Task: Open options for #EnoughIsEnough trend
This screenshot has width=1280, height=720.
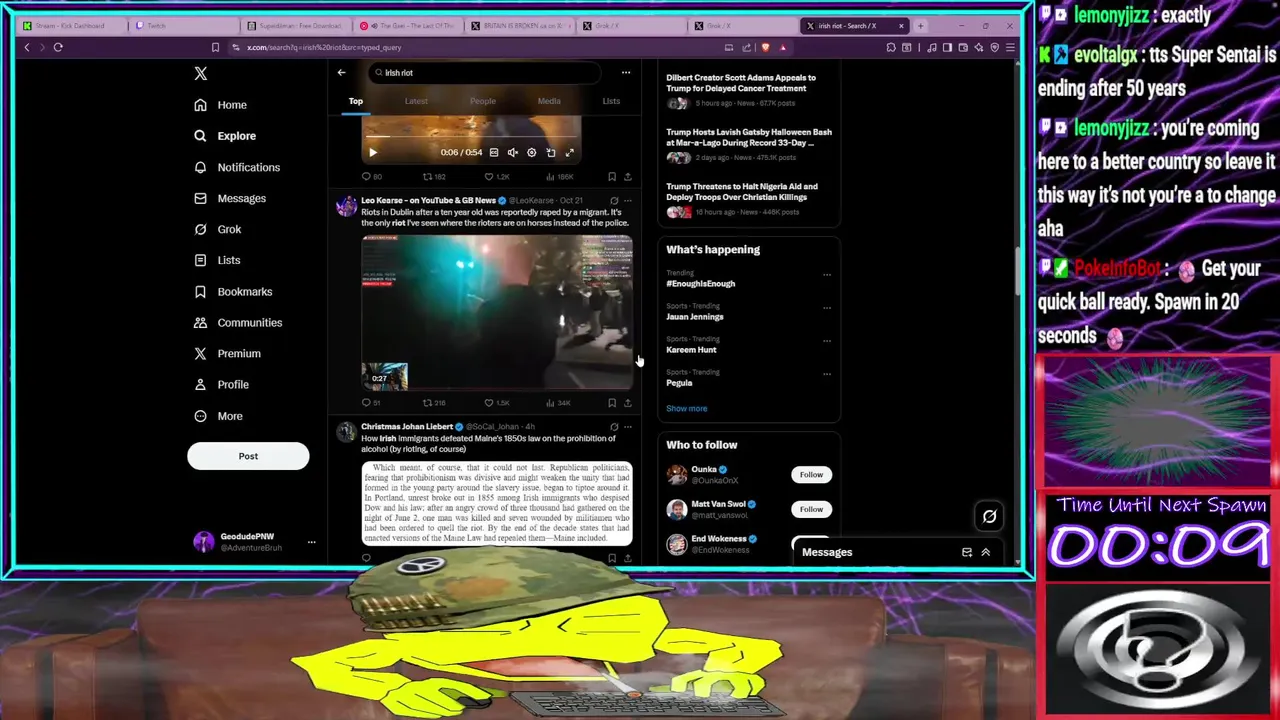Action: [x=827, y=275]
